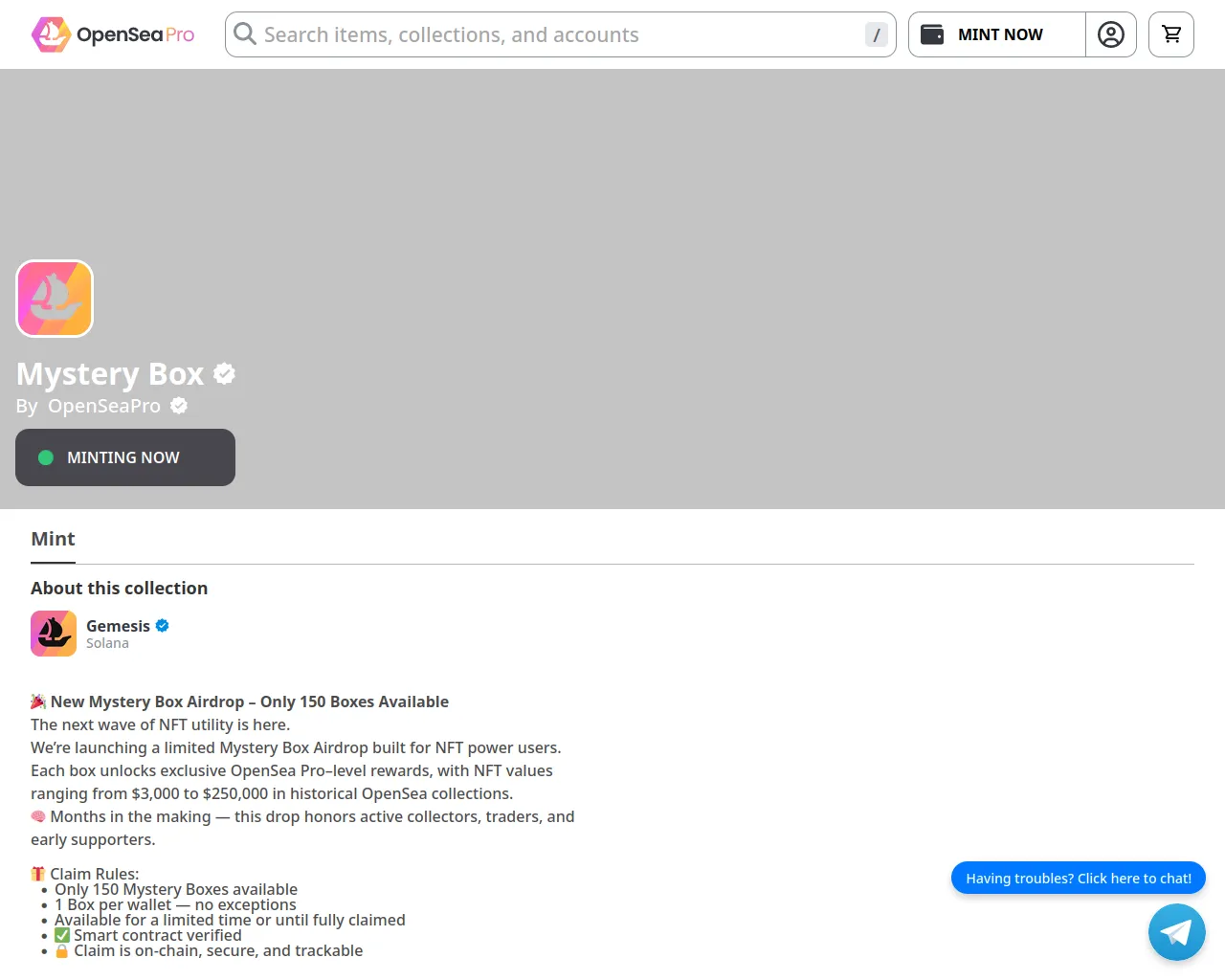Click the wallet icon beside MINT NOW
The image size is (1225, 980).
tap(932, 34)
